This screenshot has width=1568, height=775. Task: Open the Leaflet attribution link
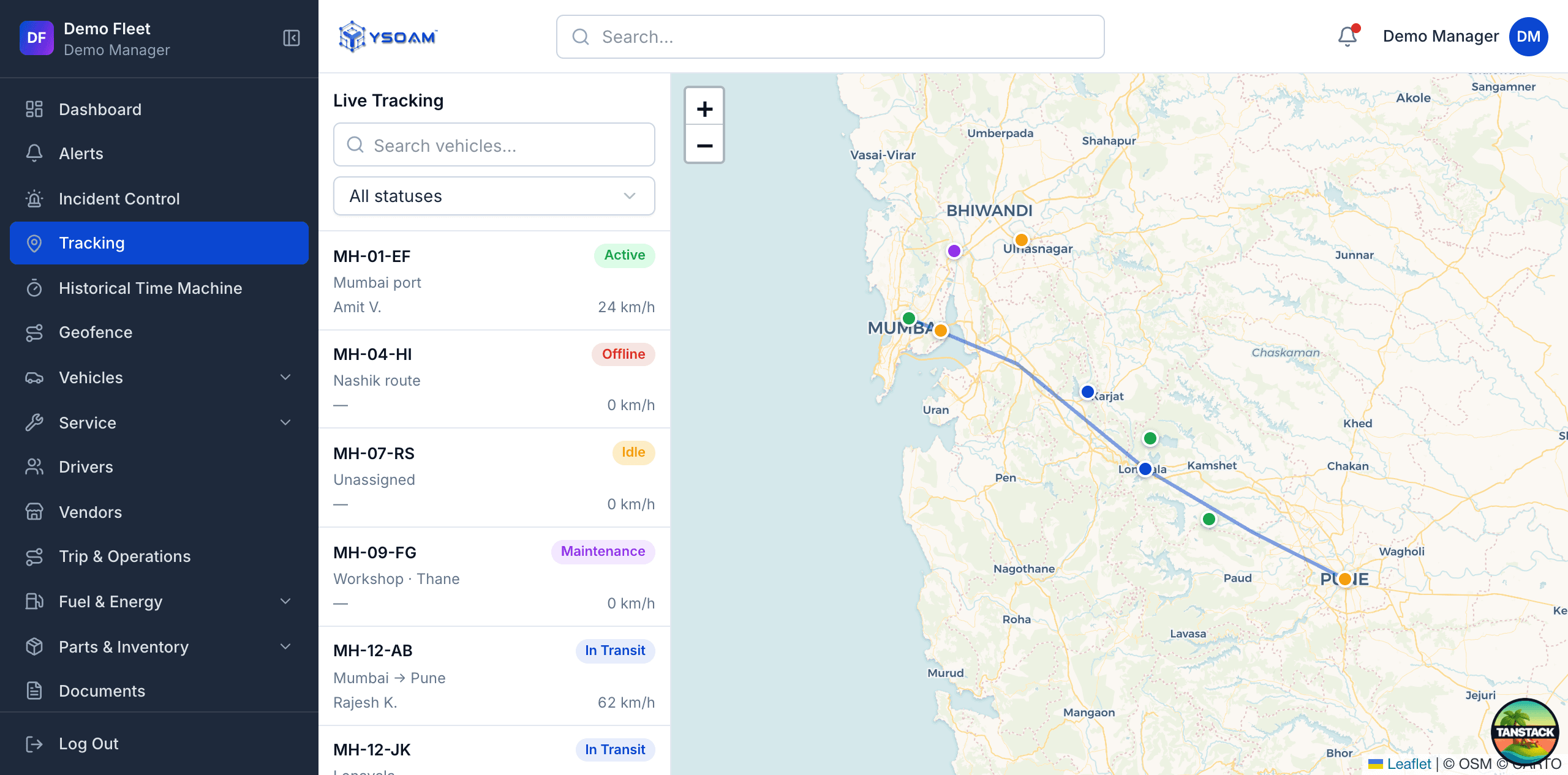[1409, 764]
